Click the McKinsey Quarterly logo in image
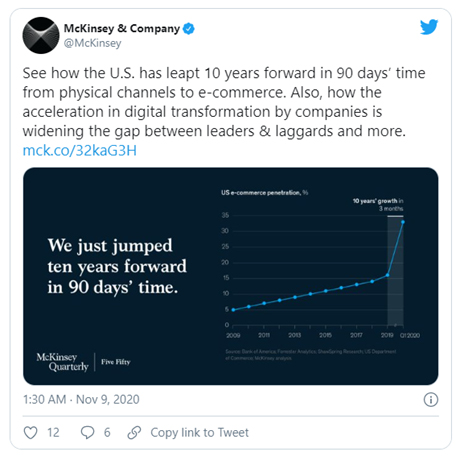 63,362
